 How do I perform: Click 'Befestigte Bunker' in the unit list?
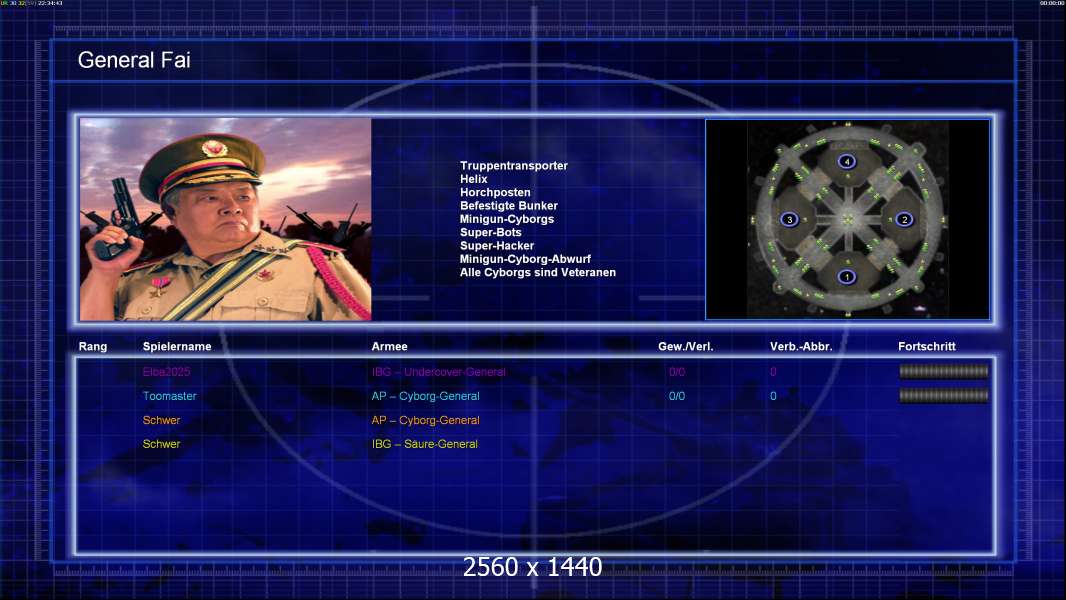(x=509, y=205)
